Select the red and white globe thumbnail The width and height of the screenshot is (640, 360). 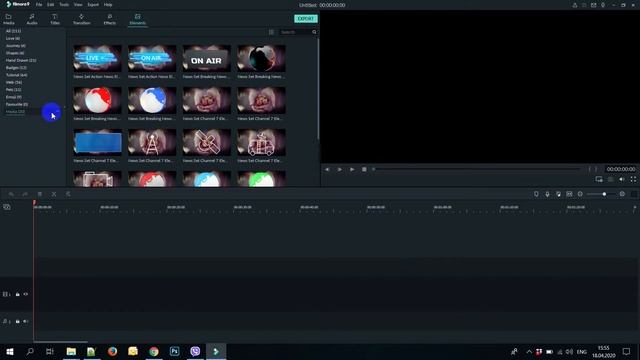point(97,100)
